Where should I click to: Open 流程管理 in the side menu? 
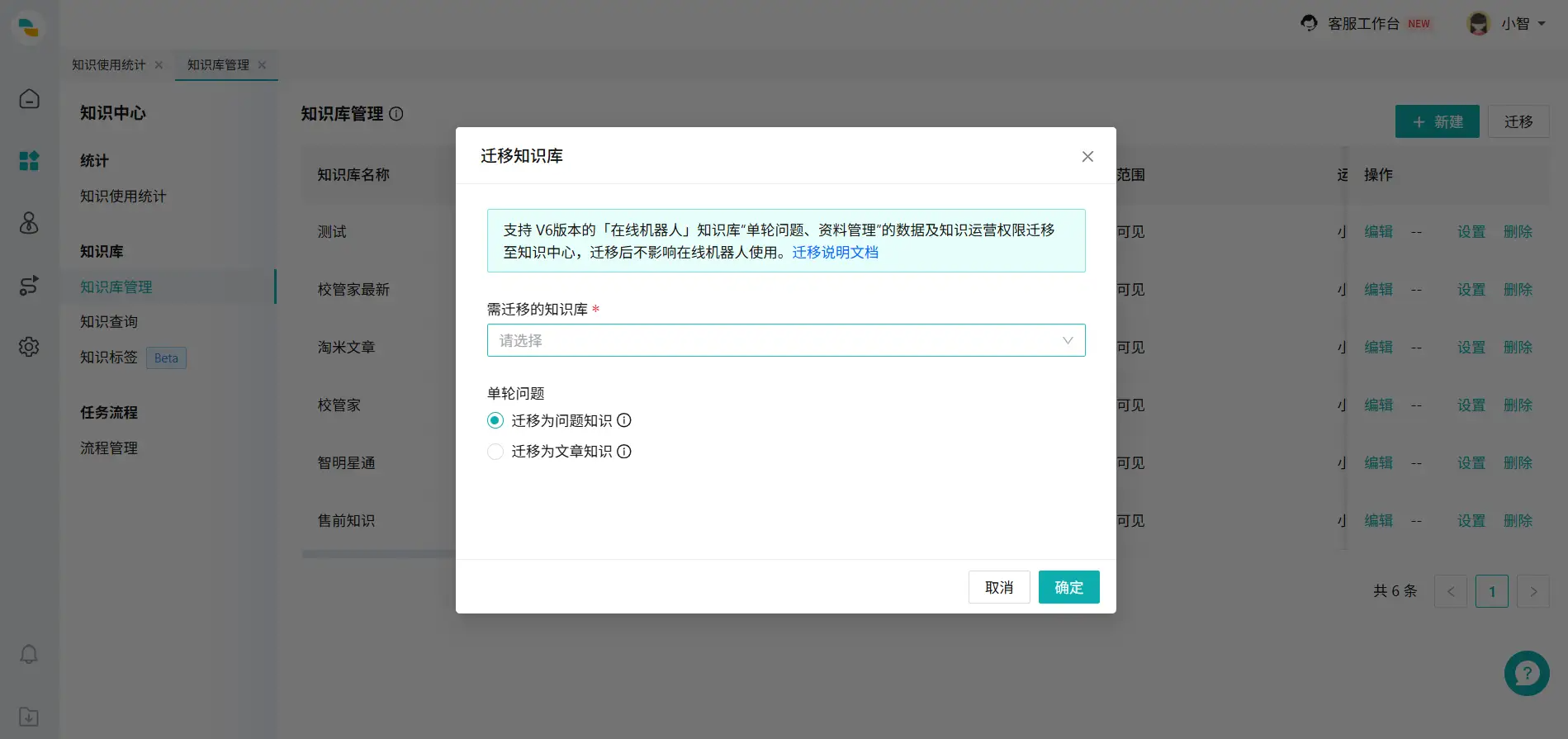108,448
